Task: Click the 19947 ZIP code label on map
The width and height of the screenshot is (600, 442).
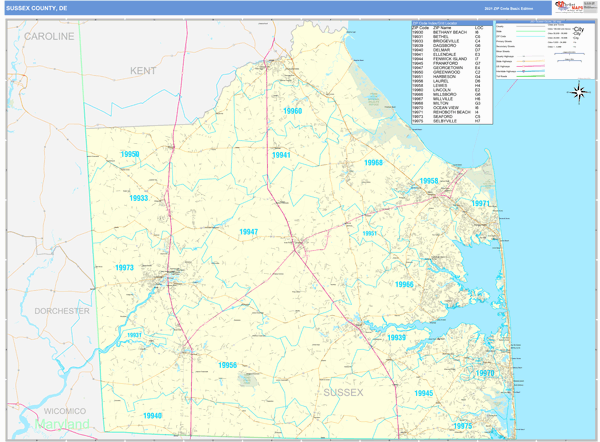Action: pos(248,232)
